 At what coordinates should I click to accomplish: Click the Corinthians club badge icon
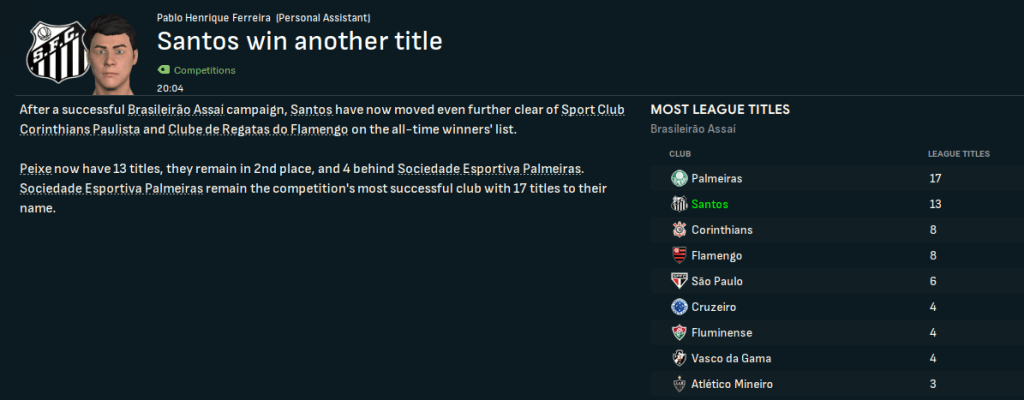click(x=679, y=230)
